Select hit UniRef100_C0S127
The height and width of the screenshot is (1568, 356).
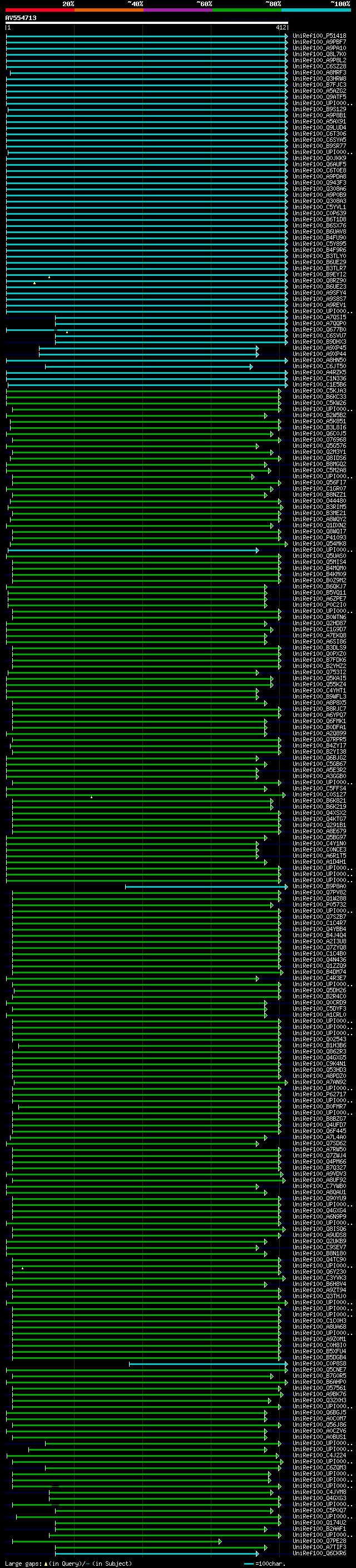tap(319, 794)
